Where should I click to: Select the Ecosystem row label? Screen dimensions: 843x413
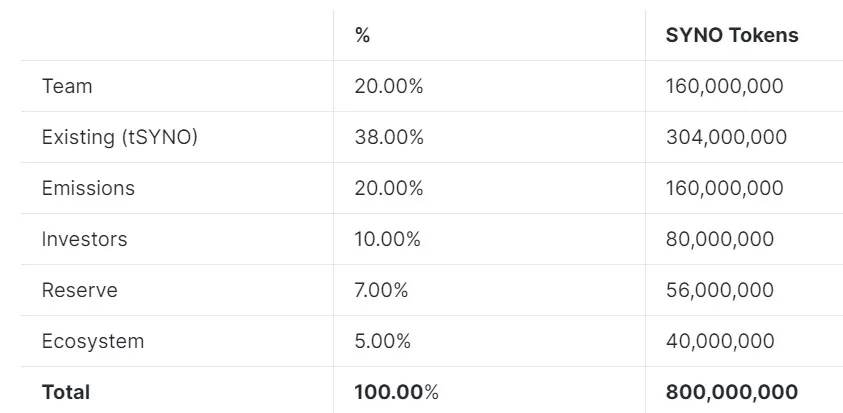93,341
